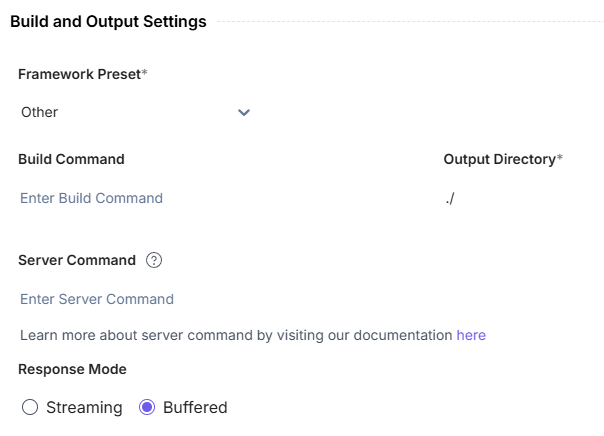This screenshot has width=604, height=436.
Task: Select the Streaming response mode
Action: coord(30,407)
